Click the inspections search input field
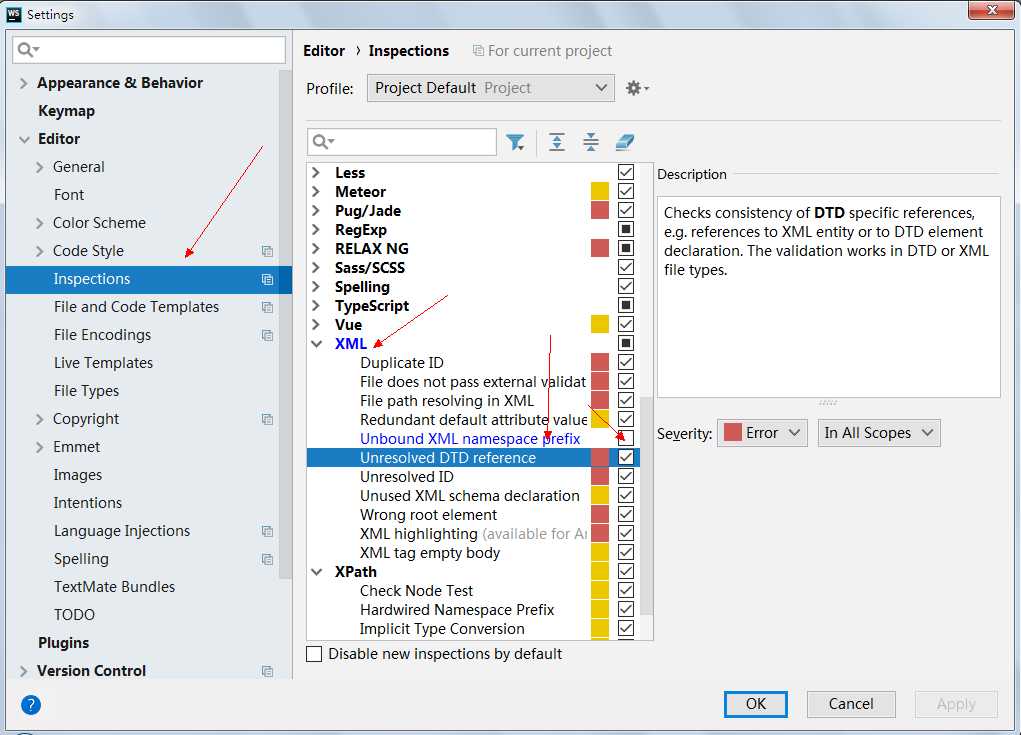 (x=402, y=141)
